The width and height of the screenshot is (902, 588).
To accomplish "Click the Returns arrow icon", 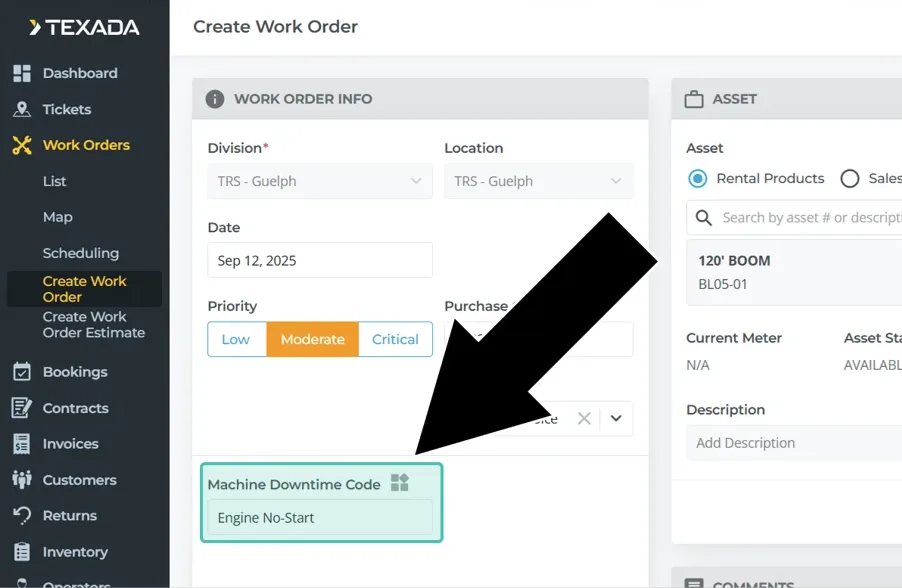I will coord(22,516).
